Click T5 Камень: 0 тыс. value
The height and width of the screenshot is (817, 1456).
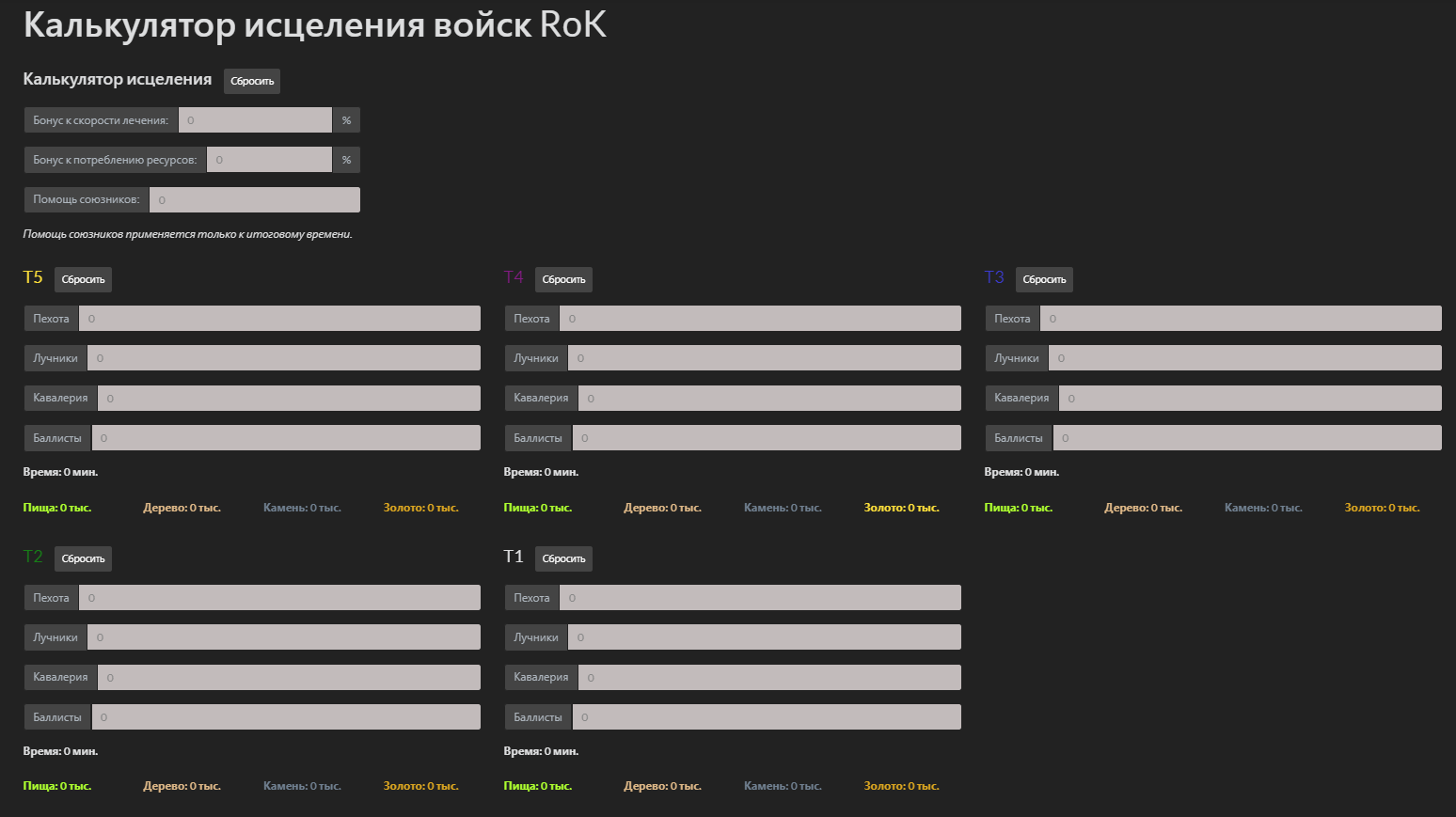point(302,508)
